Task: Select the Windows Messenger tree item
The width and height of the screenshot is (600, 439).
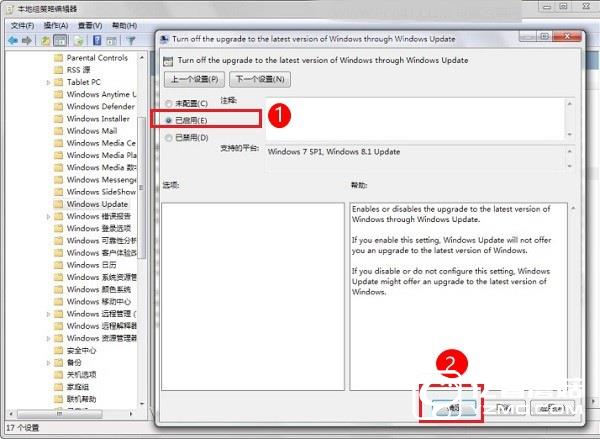Action: click(101, 180)
